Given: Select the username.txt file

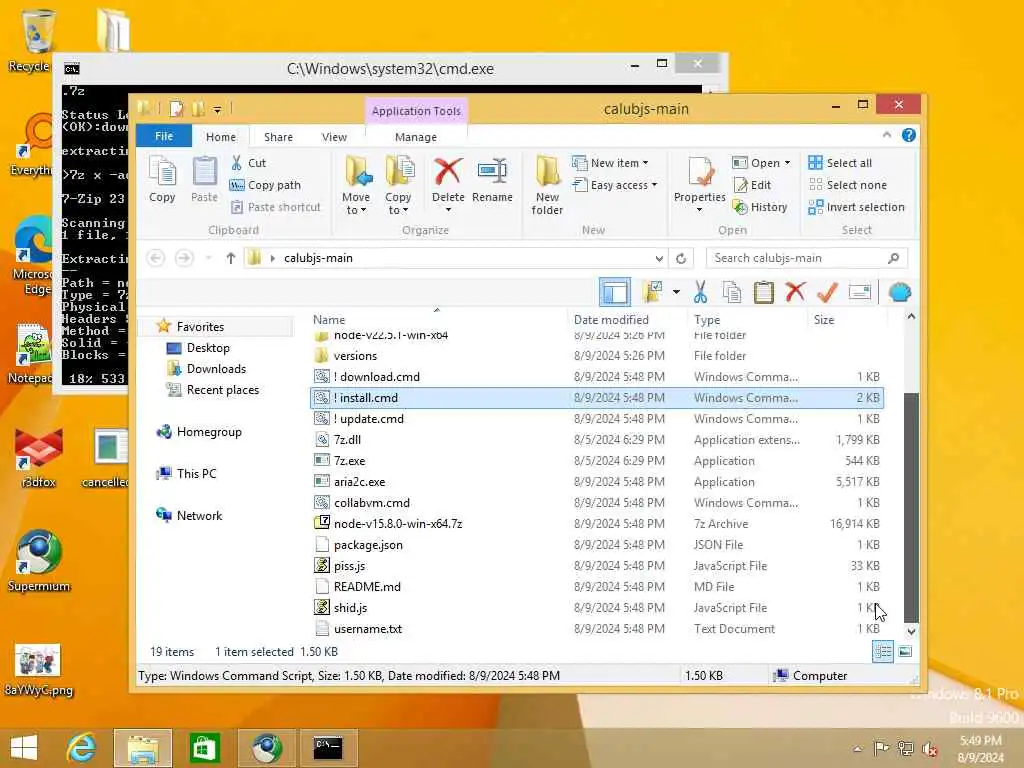Looking at the screenshot, I should click(597, 628).
